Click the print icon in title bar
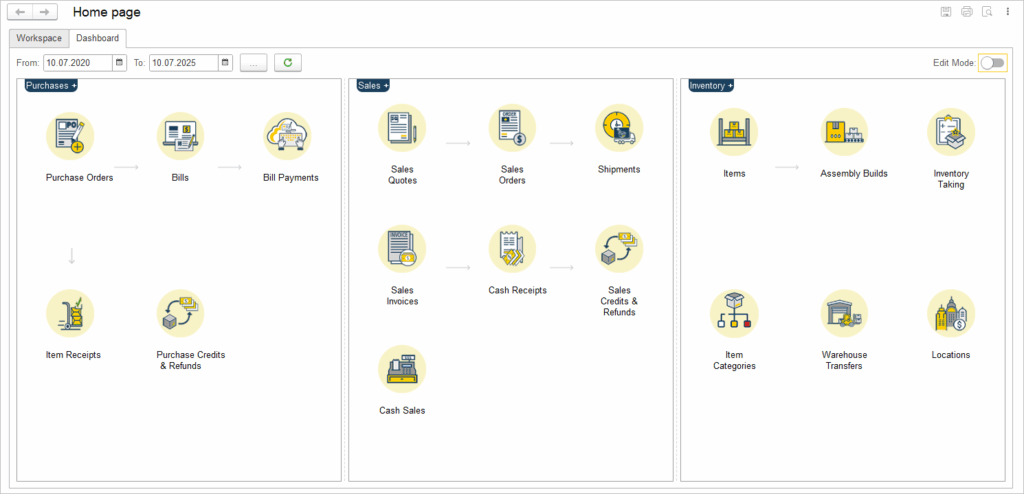The height and width of the screenshot is (494, 1024). coord(967,12)
